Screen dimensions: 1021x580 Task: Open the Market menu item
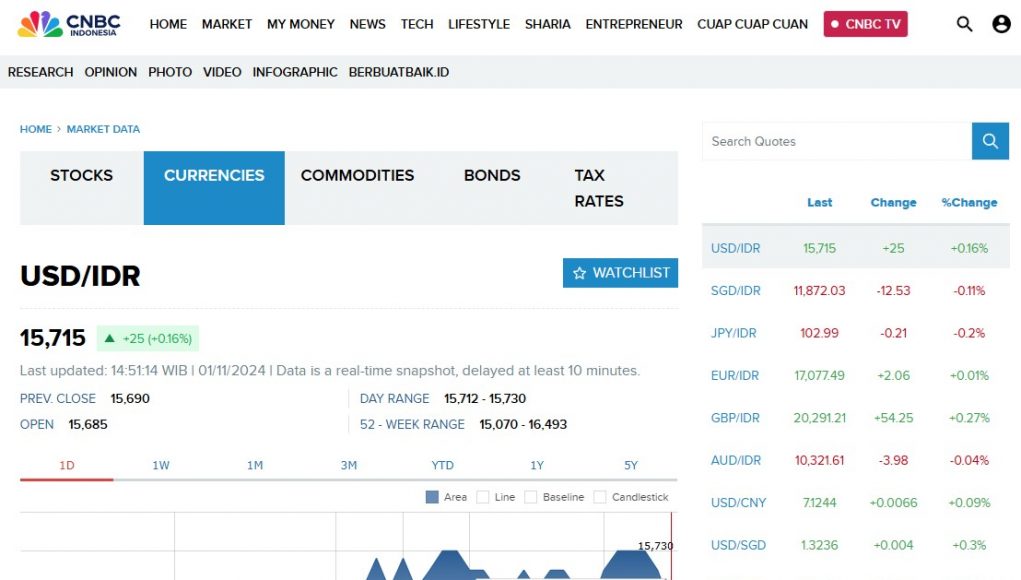pos(227,24)
